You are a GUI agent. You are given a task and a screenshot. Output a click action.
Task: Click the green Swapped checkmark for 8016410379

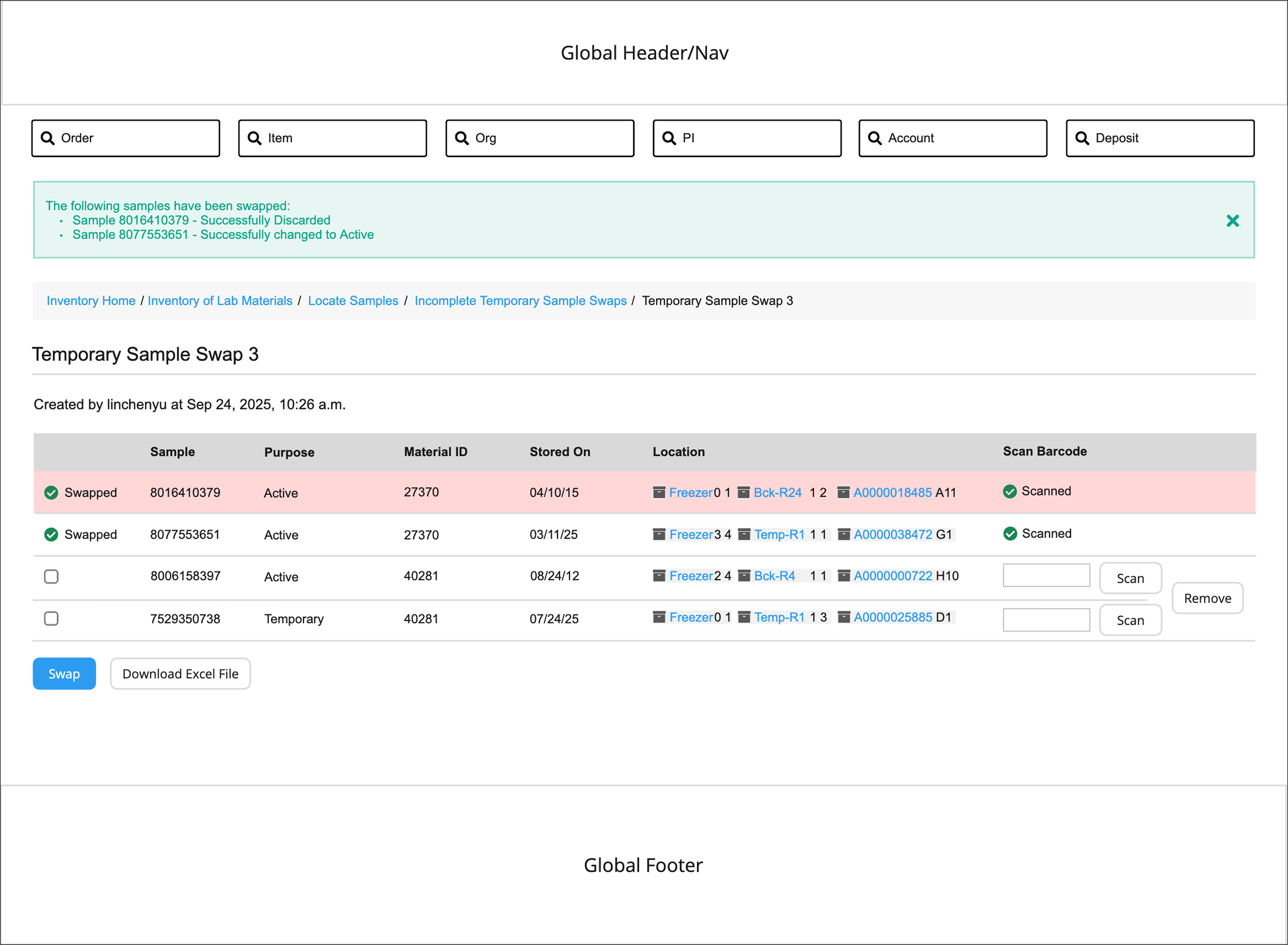(x=51, y=492)
